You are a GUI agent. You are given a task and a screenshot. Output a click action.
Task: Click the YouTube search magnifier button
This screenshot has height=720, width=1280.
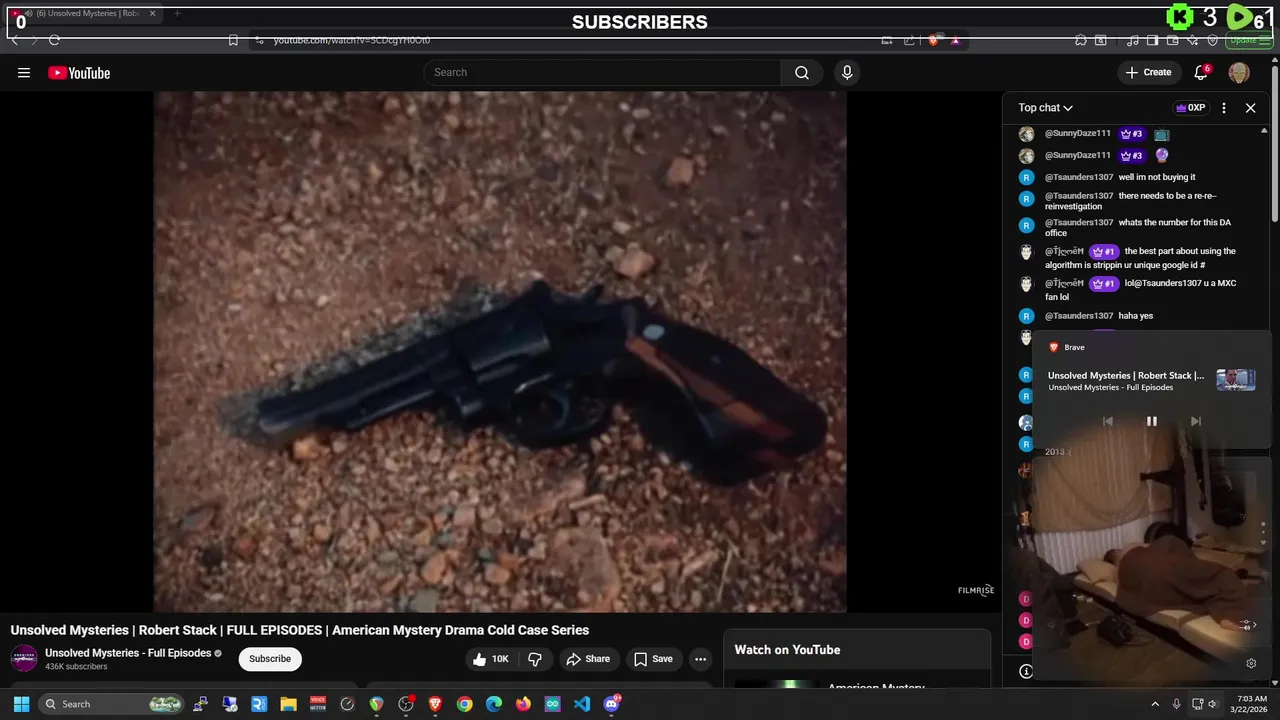802,72
